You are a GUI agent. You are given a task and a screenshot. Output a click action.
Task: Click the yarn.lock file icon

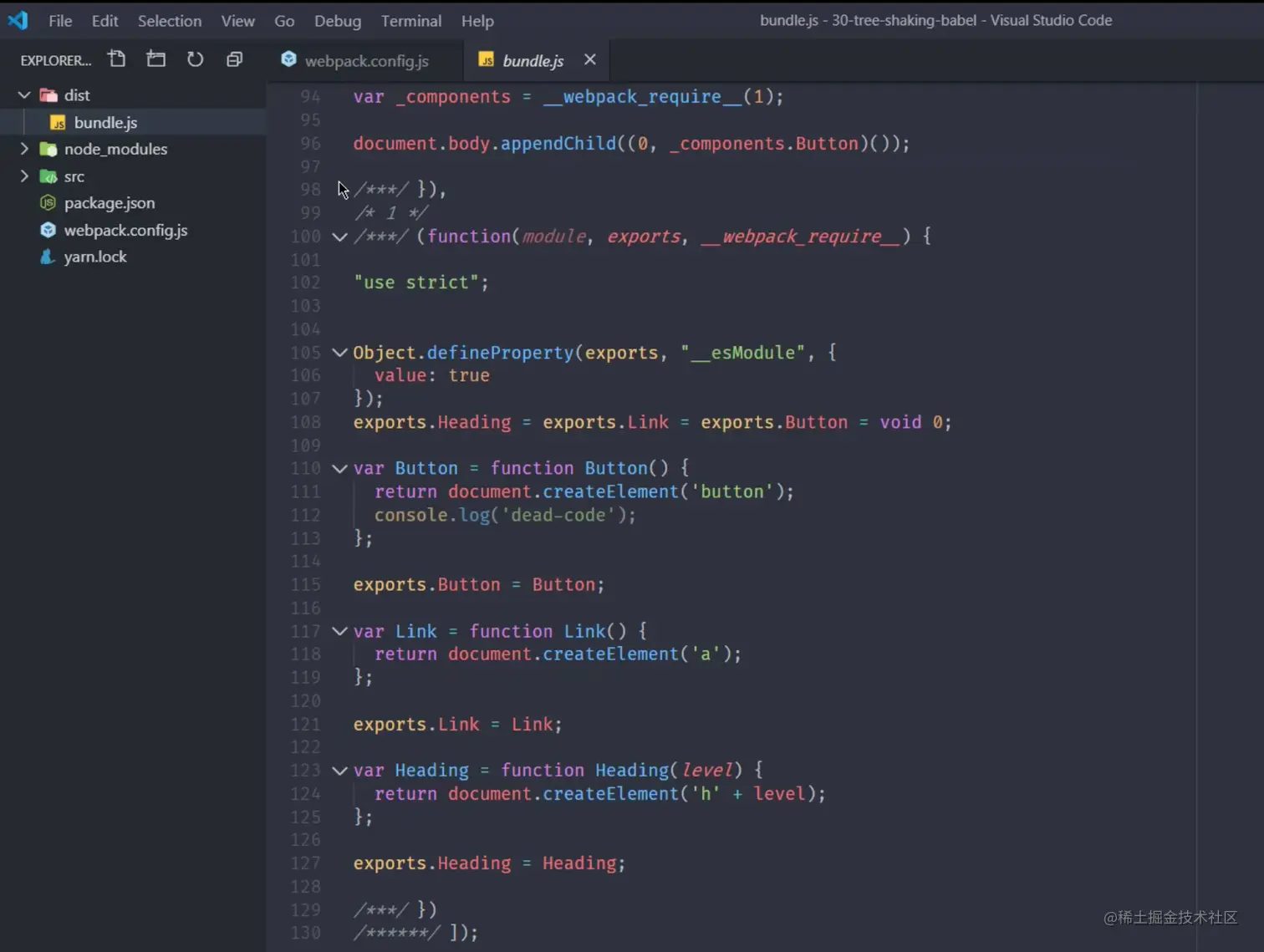coord(48,257)
